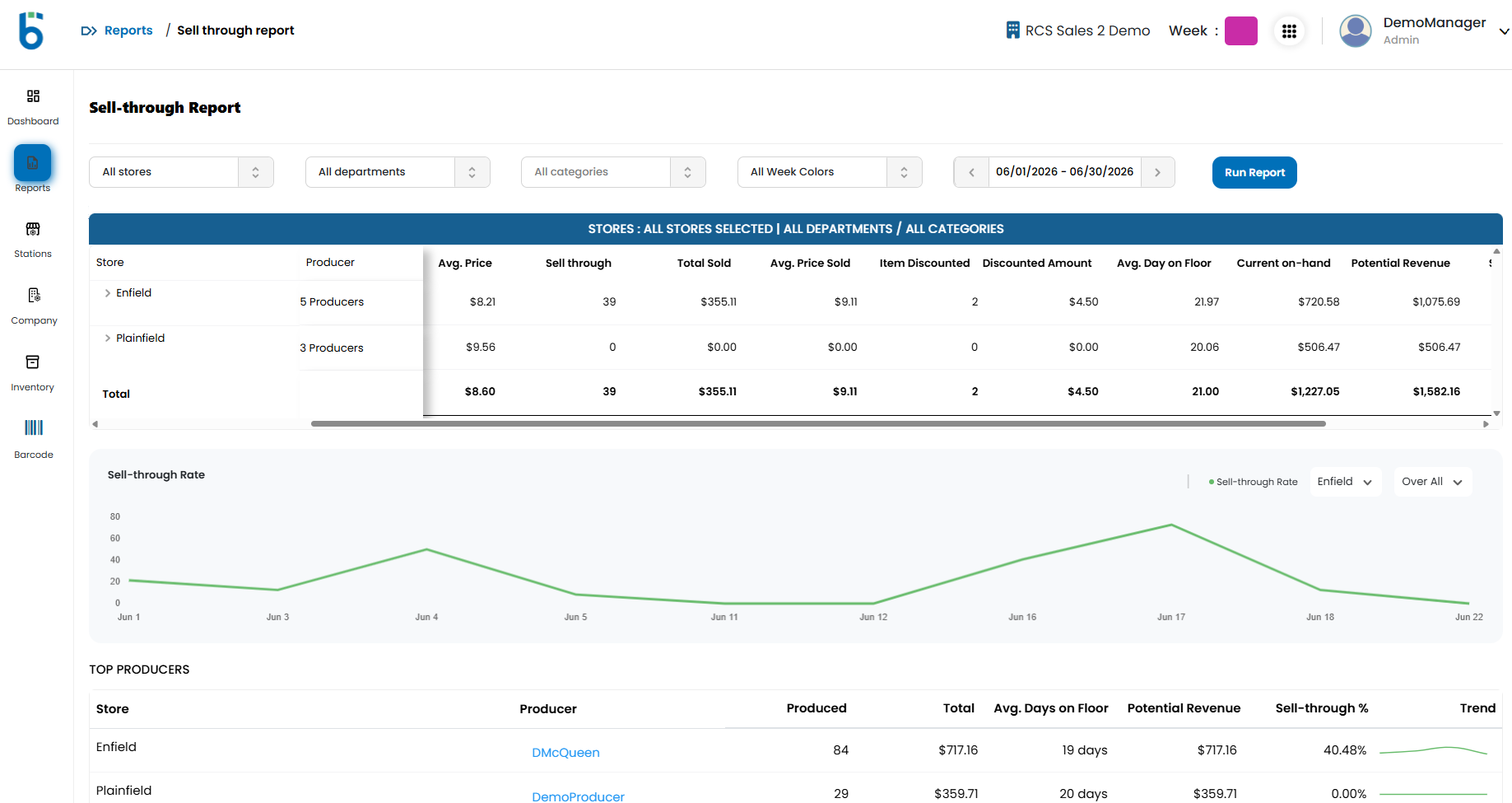Open the Enfield store chart dropdown
Viewport: 1512px width, 803px height.
click(1345, 482)
